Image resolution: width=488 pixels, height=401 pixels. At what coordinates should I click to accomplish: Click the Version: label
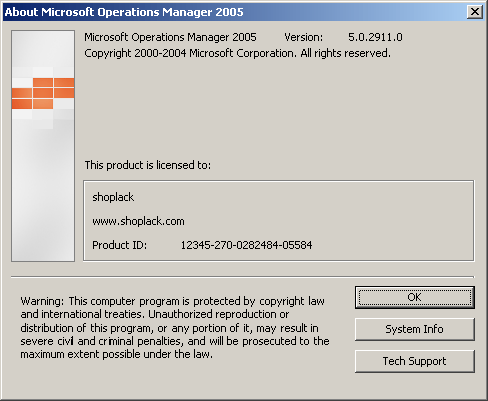[x=303, y=37]
